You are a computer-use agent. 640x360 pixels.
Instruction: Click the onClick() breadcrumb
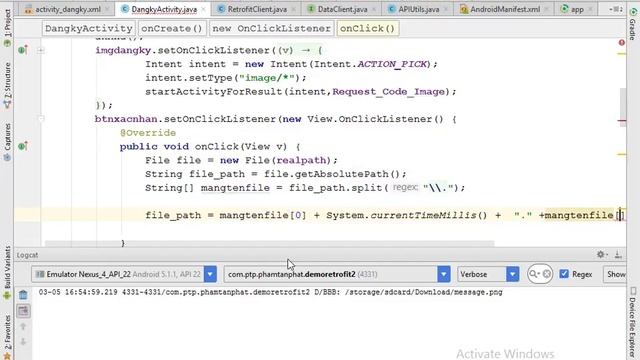click(367, 28)
